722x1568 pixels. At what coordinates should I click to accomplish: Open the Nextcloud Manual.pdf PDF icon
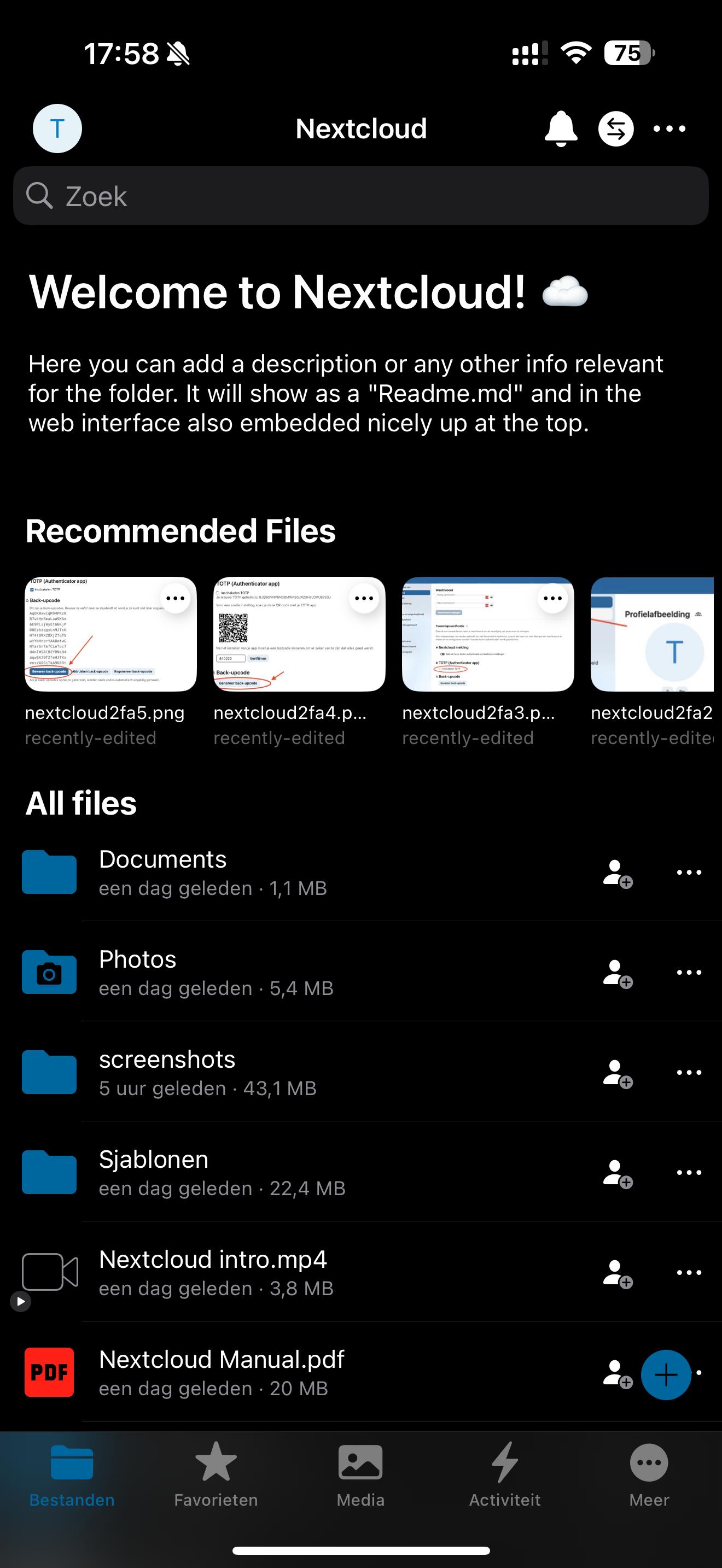49,1372
